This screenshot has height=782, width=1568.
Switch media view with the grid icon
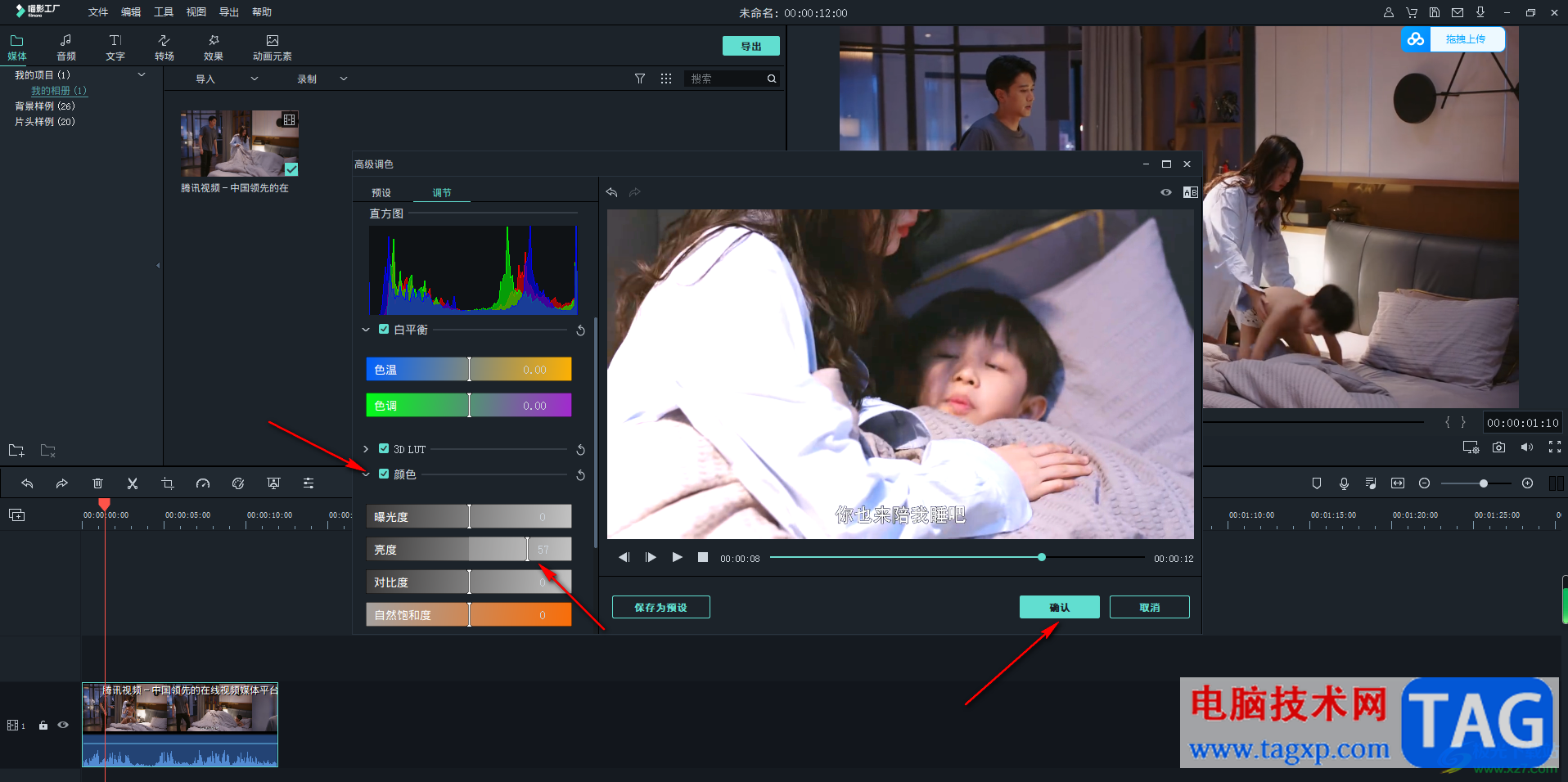[666, 79]
